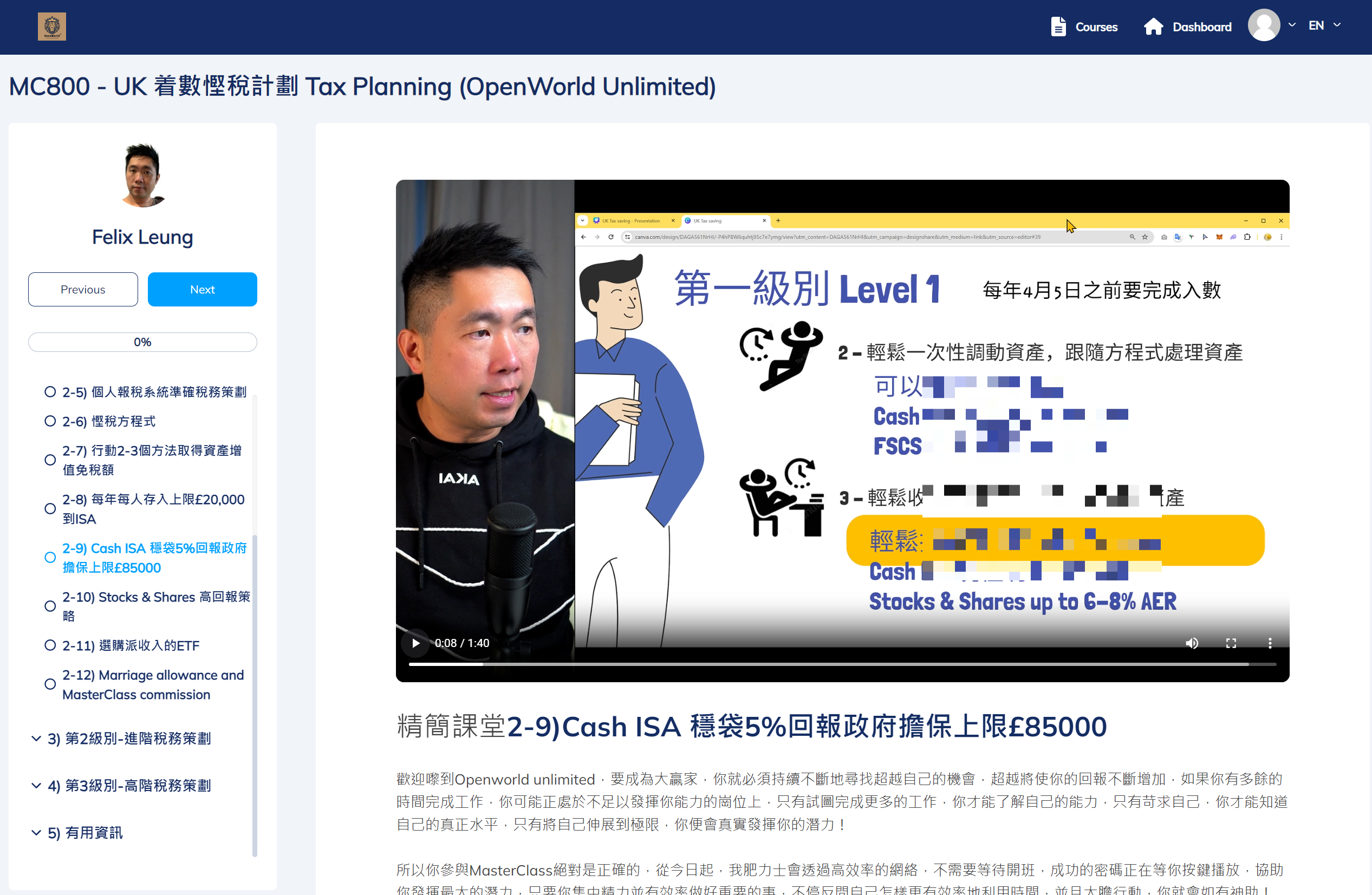This screenshot has width=1372, height=895.
Task: Open the video three-dot options menu
Action: (x=1270, y=643)
